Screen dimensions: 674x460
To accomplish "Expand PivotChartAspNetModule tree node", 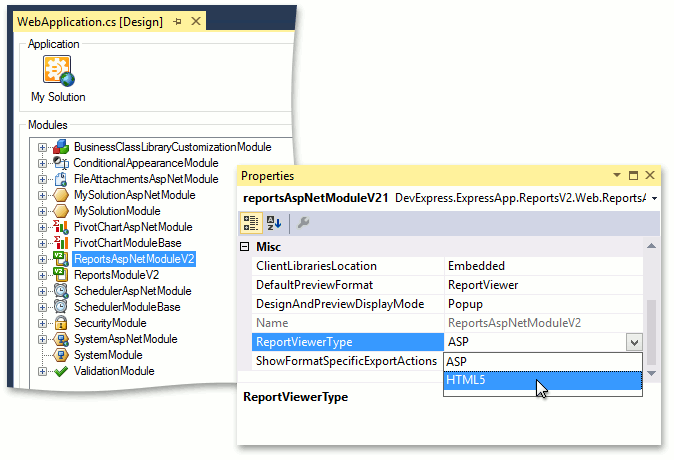I will pos(42,227).
